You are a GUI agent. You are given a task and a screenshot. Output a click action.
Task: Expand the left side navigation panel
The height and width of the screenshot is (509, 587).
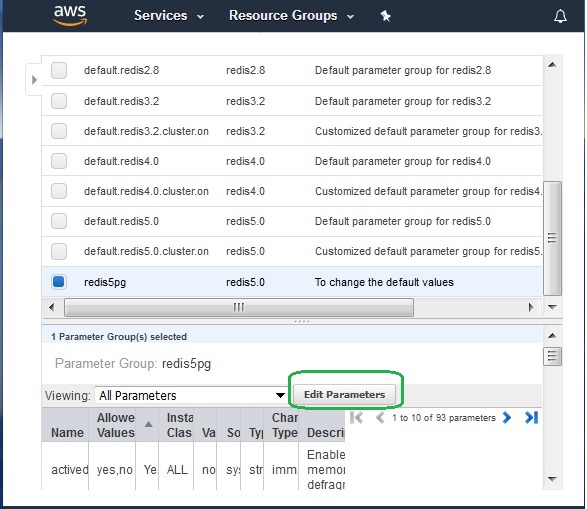(34, 80)
